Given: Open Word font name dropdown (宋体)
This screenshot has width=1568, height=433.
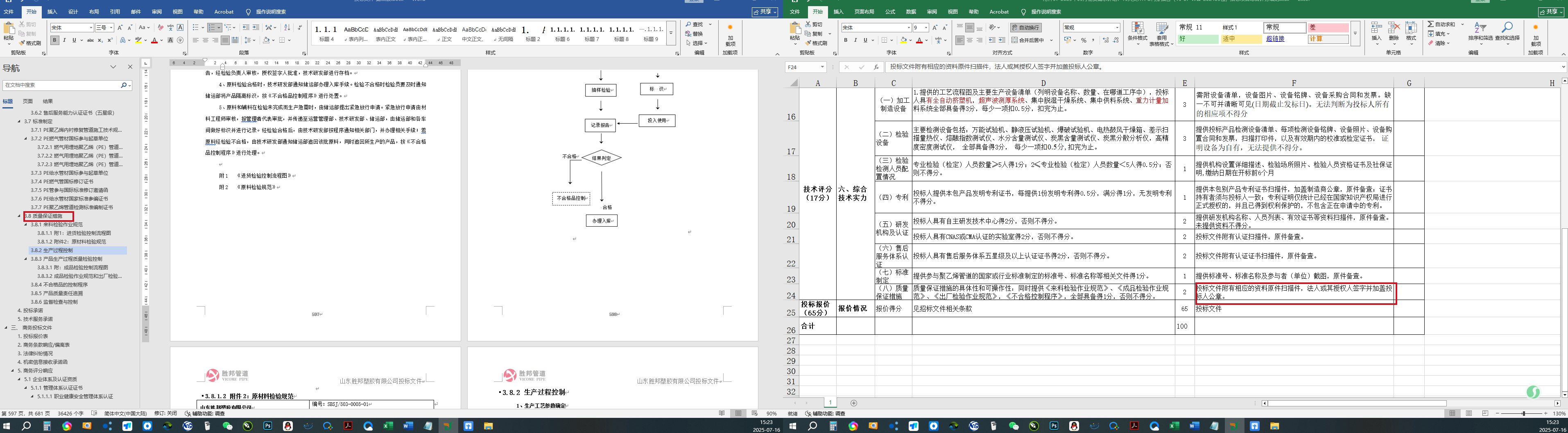Looking at the screenshot, I should click(x=91, y=27).
